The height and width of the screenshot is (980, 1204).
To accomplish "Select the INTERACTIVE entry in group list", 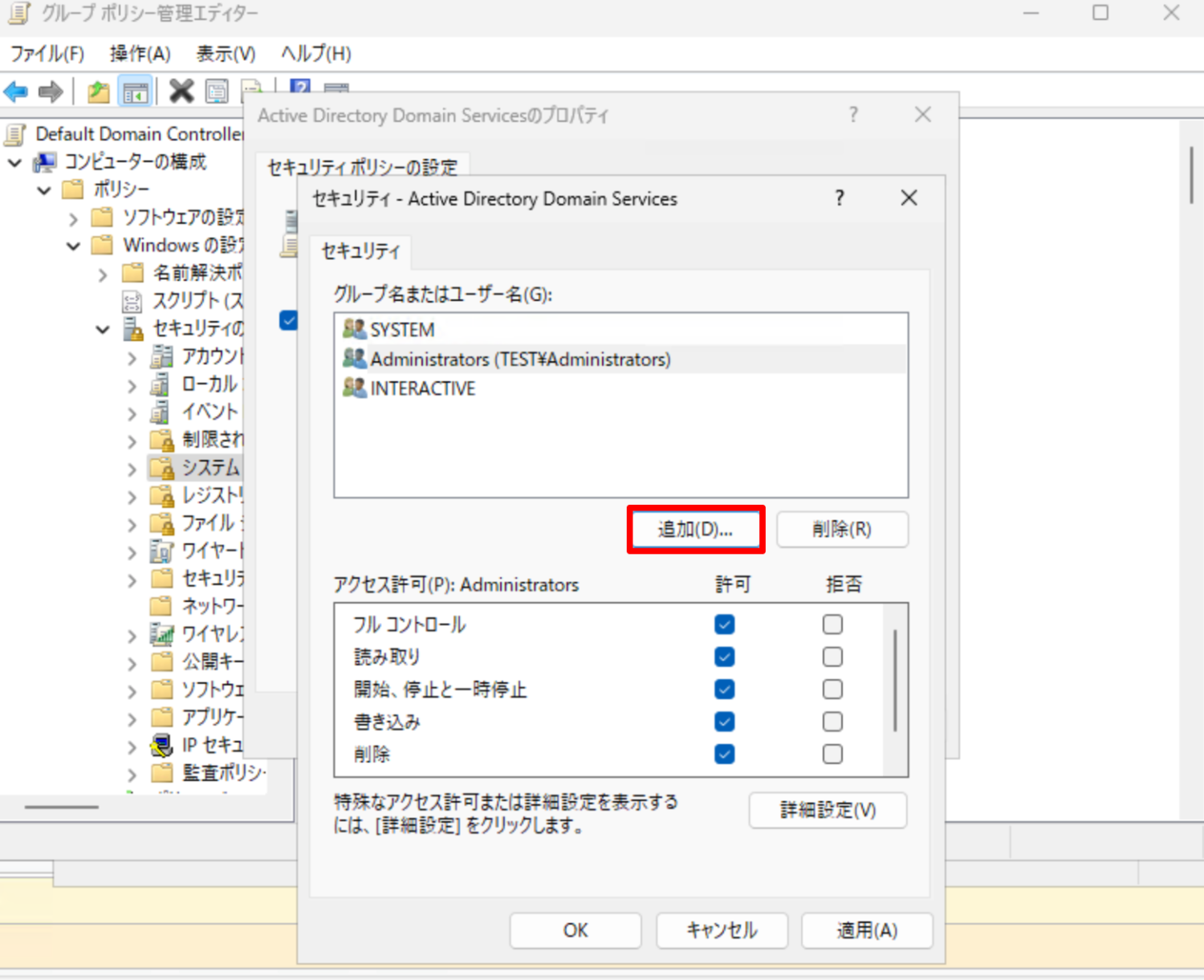I will (621, 388).
